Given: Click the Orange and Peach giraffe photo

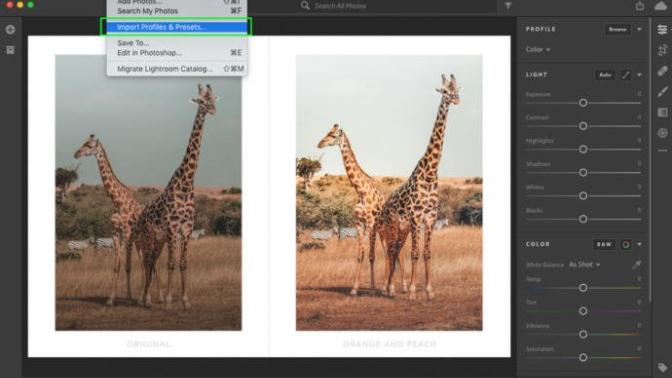Looking at the screenshot, I should (389, 192).
